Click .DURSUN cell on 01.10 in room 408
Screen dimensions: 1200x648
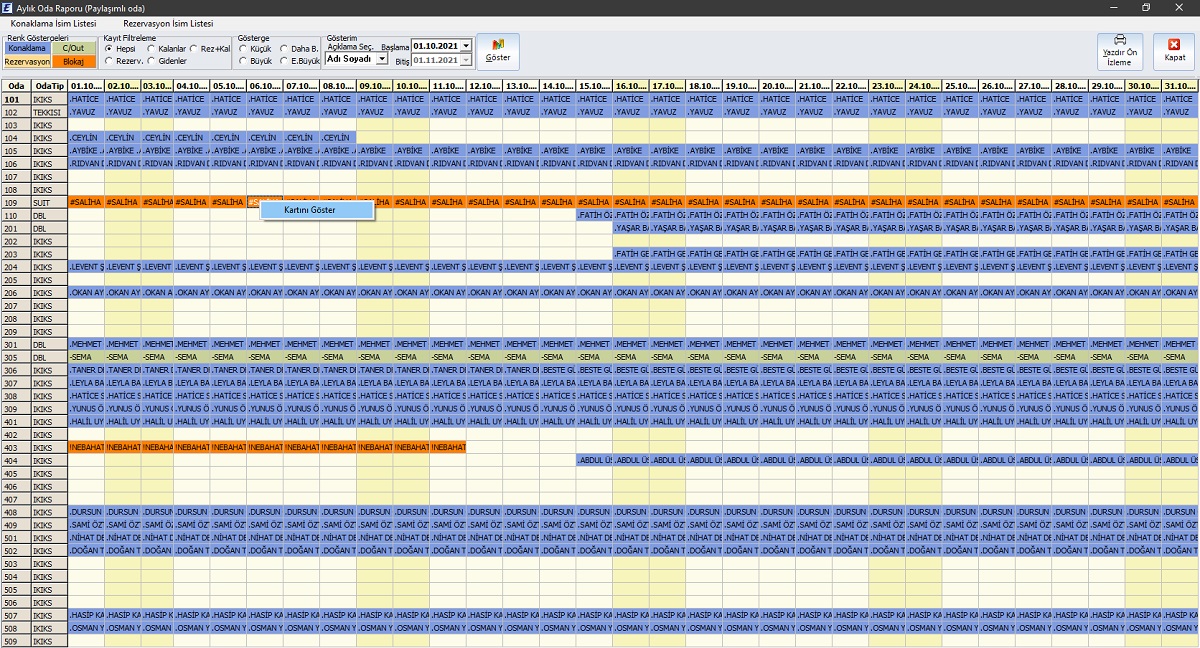(x=86, y=512)
